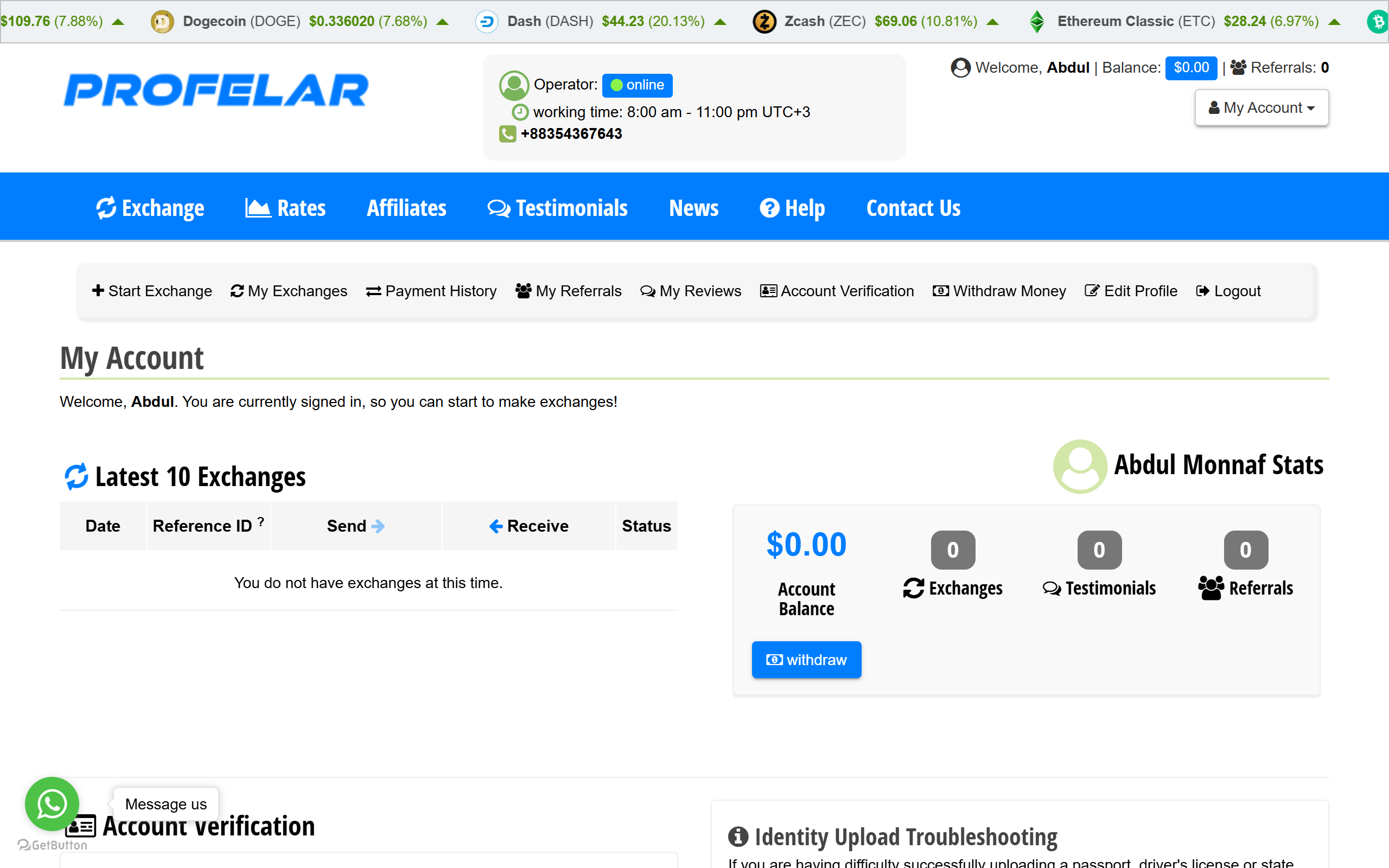Viewport: 1389px width, 868px height.
Task: Click the Testimonials chat icon in stats
Action: click(x=1052, y=589)
